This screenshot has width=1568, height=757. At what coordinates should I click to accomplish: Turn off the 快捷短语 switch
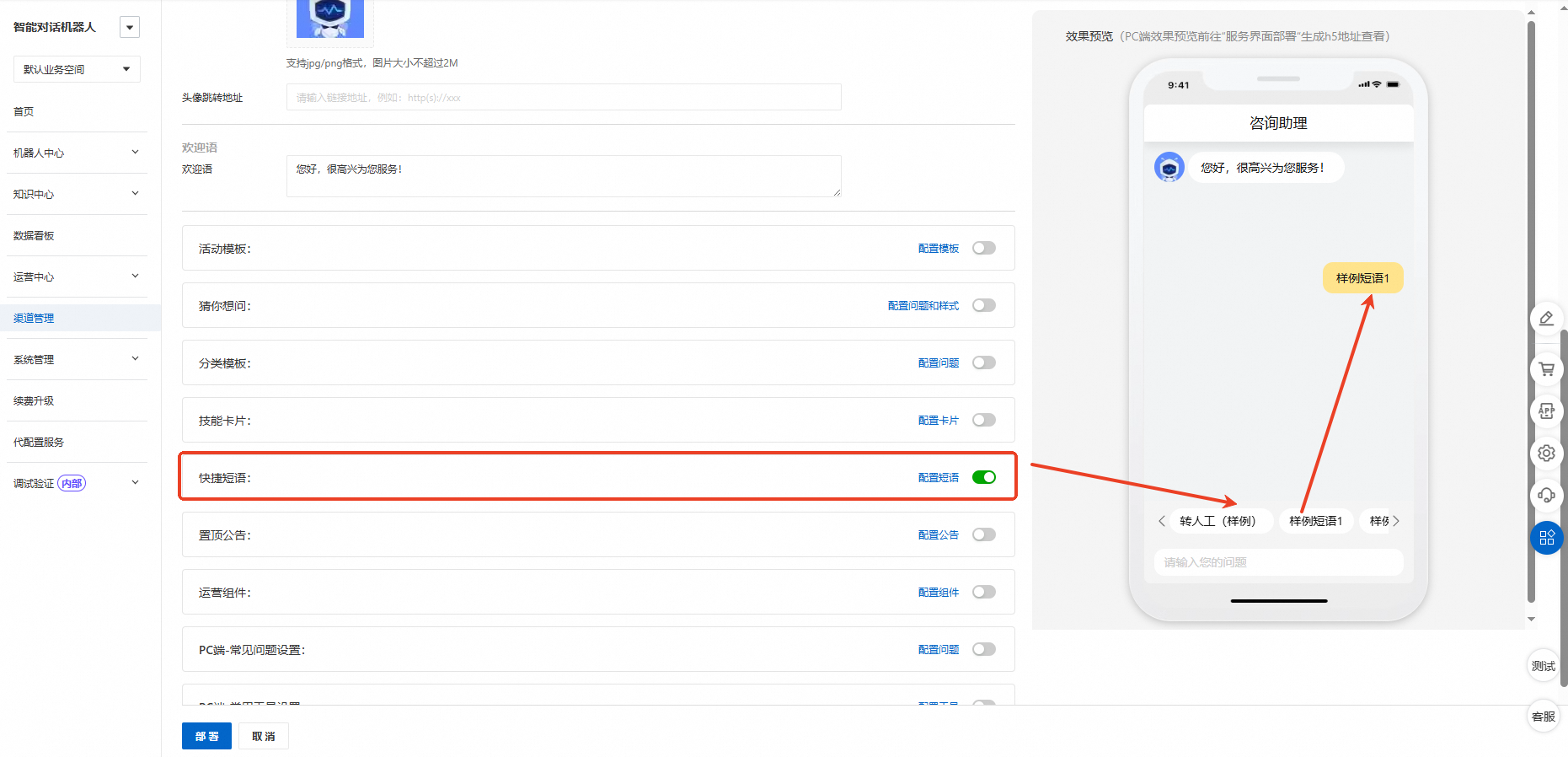[984, 477]
